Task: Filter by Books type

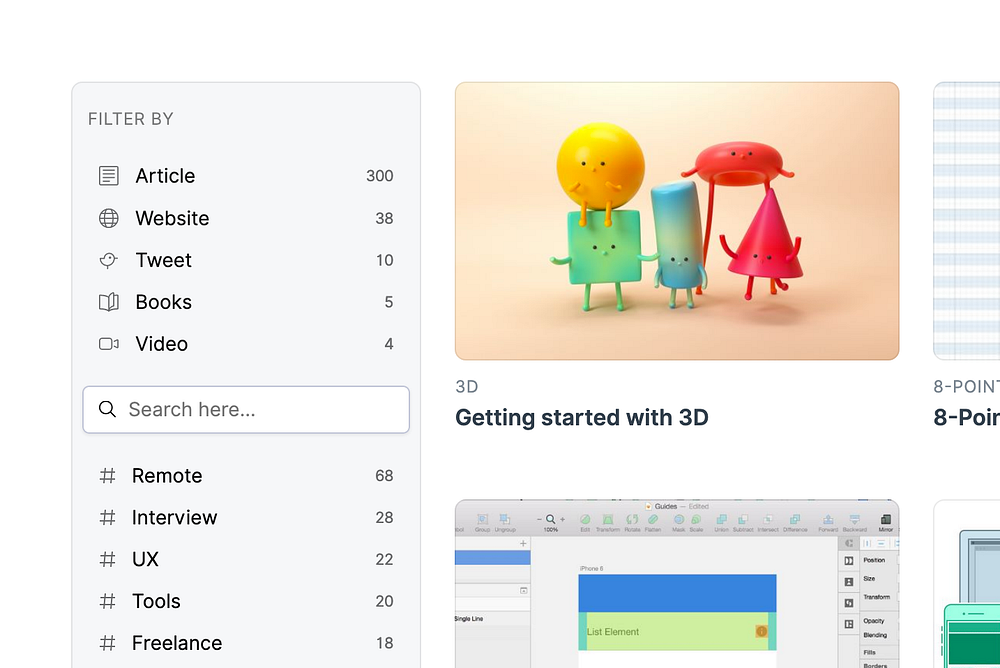Action: pyautogui.click(x=246, y=302)
